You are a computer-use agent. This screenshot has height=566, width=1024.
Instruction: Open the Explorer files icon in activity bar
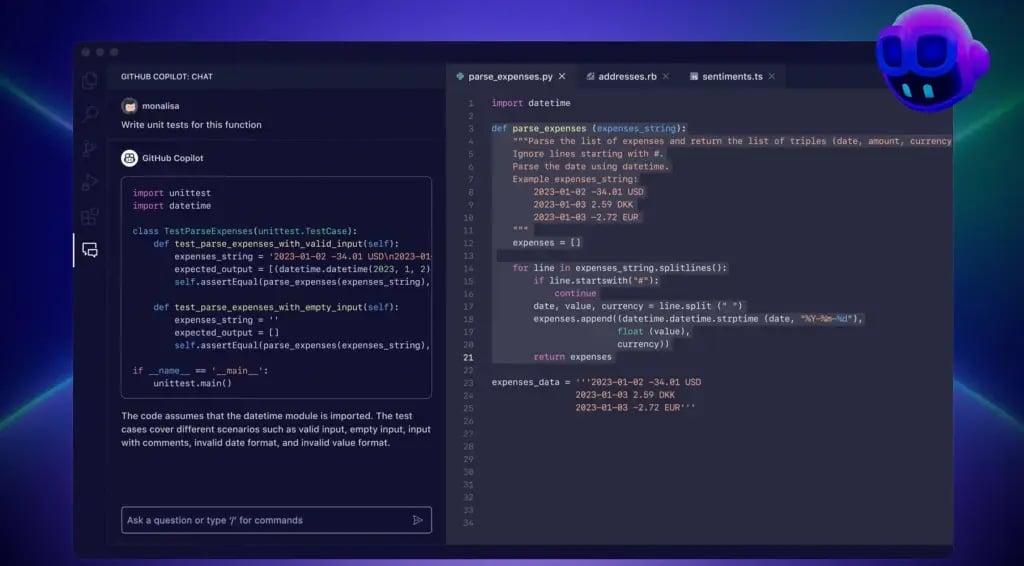tap(90, 80)
